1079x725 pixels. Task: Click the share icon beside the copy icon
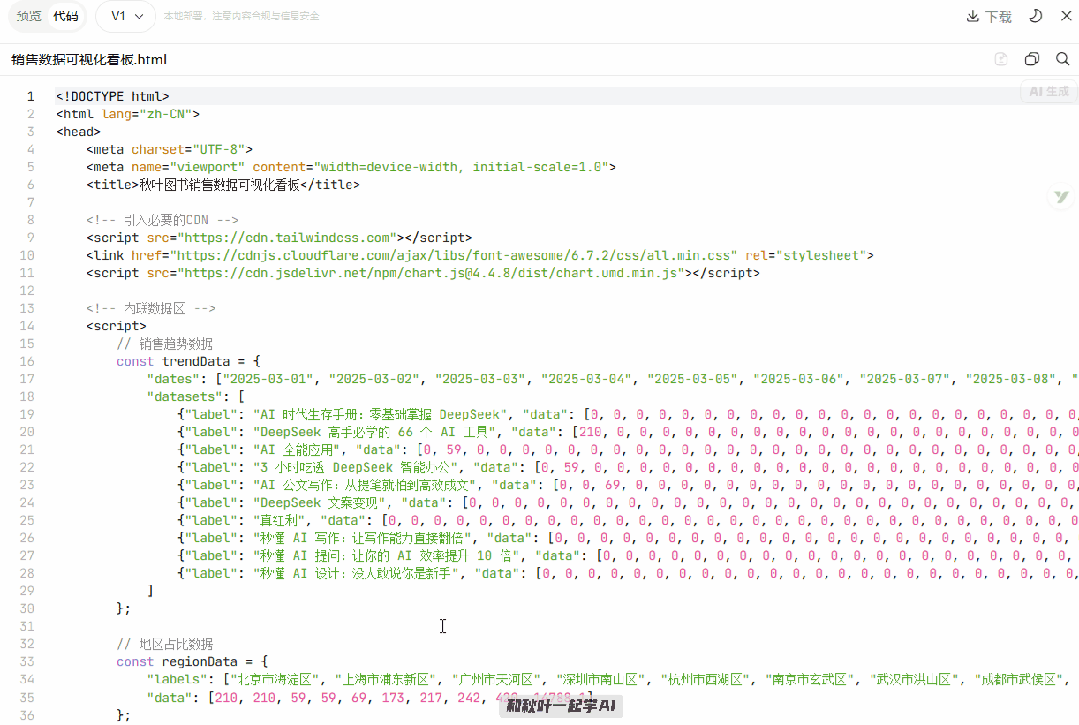pyautogui.click(x=1001, y=59)
